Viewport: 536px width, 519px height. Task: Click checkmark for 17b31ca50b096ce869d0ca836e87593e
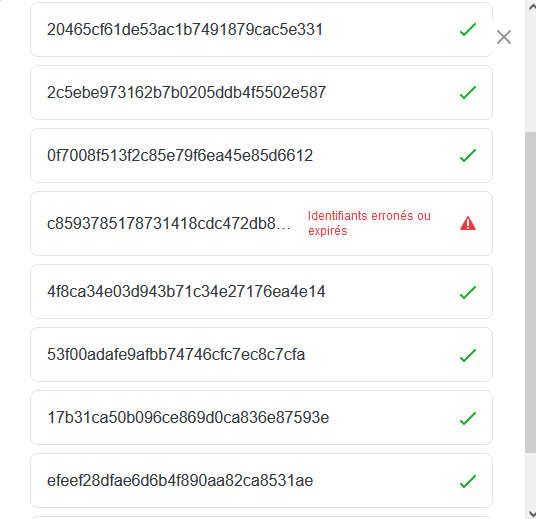tap(468, 418)
